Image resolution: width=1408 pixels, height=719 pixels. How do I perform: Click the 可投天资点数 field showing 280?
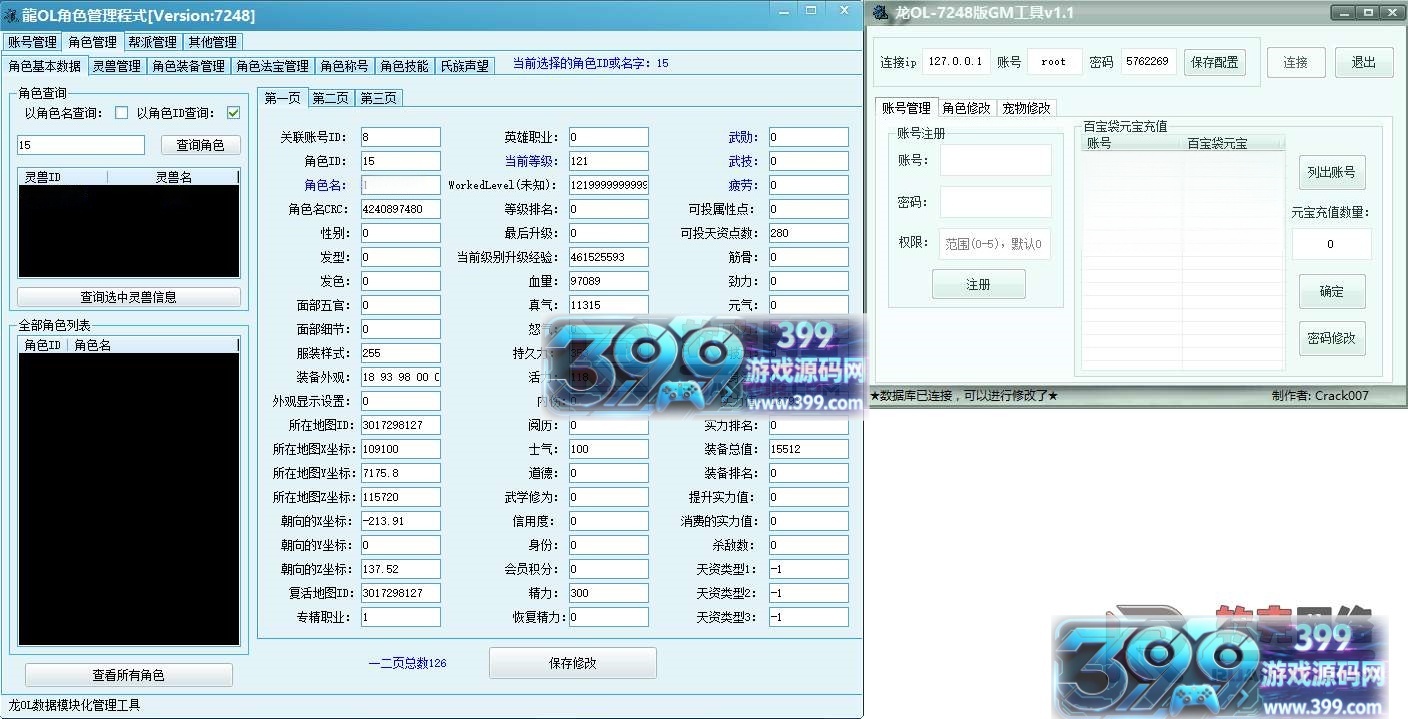[808, 233]
